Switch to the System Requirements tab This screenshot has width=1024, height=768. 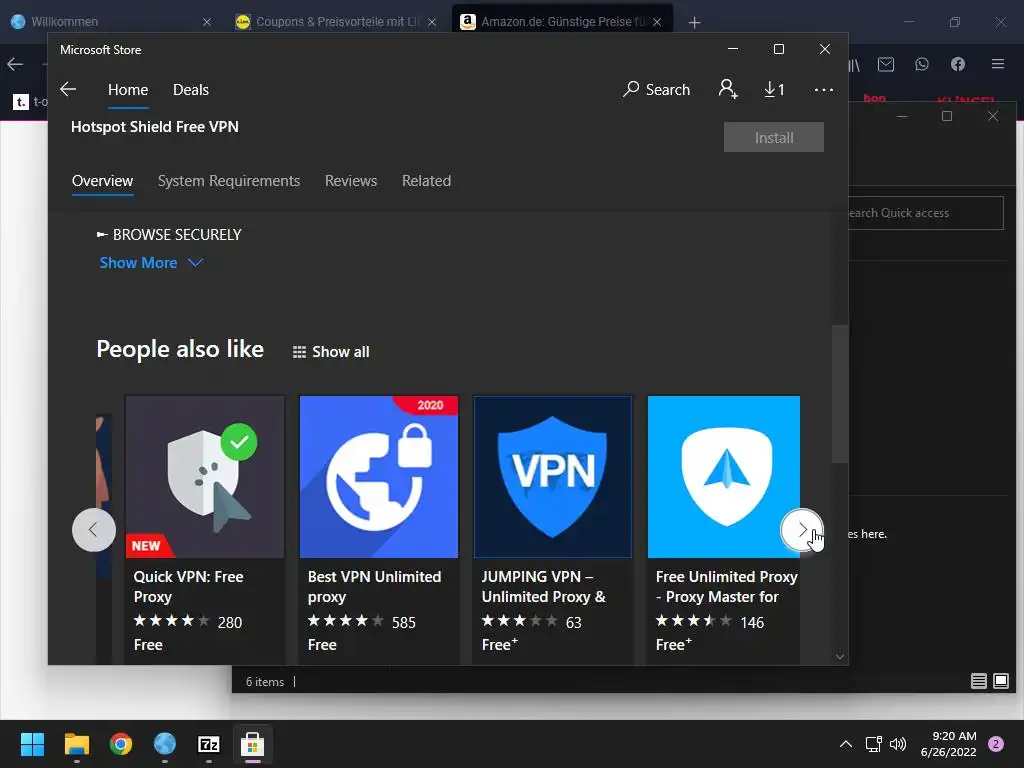(229, 181)
